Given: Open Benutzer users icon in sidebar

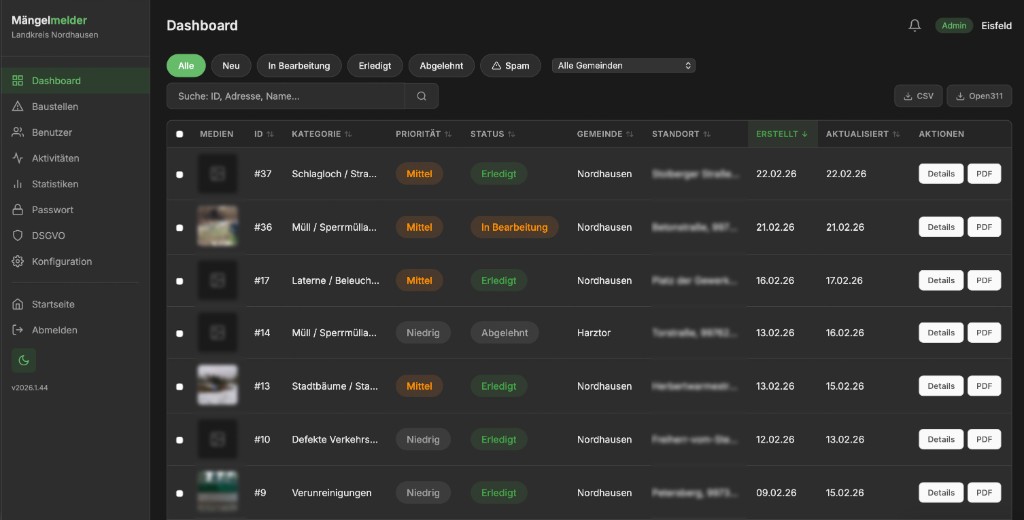Looking at the screenshot, I should pos(18,132).
